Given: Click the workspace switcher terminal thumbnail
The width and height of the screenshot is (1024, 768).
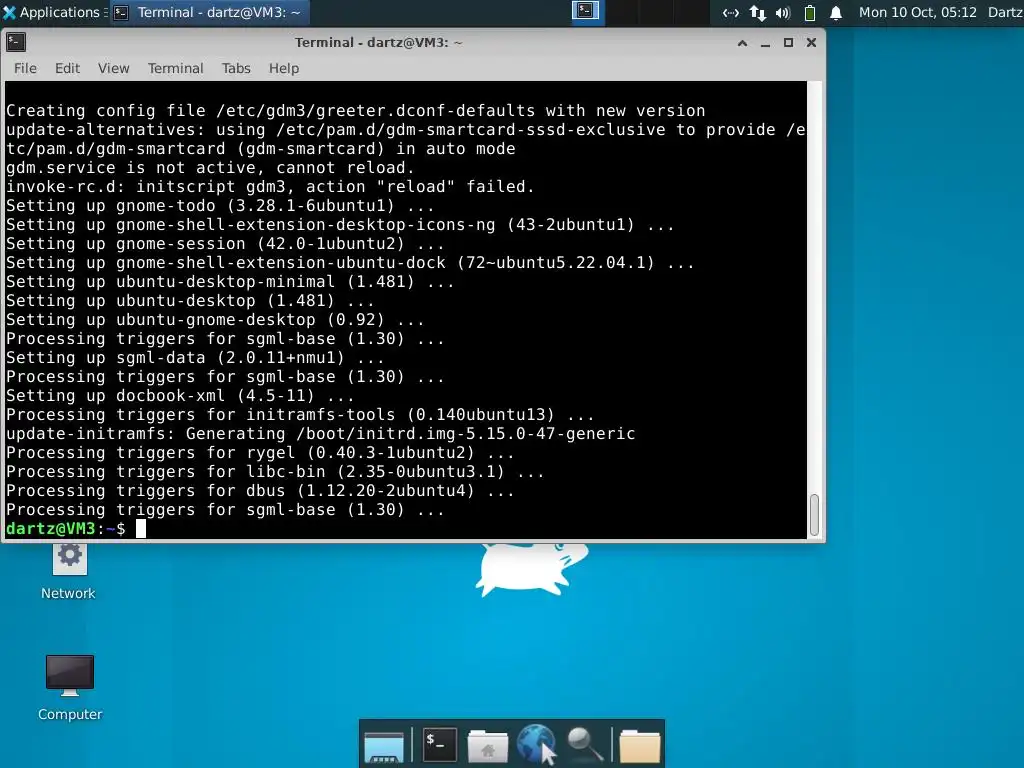Looking at the screenshot, I should pos(586,11).
